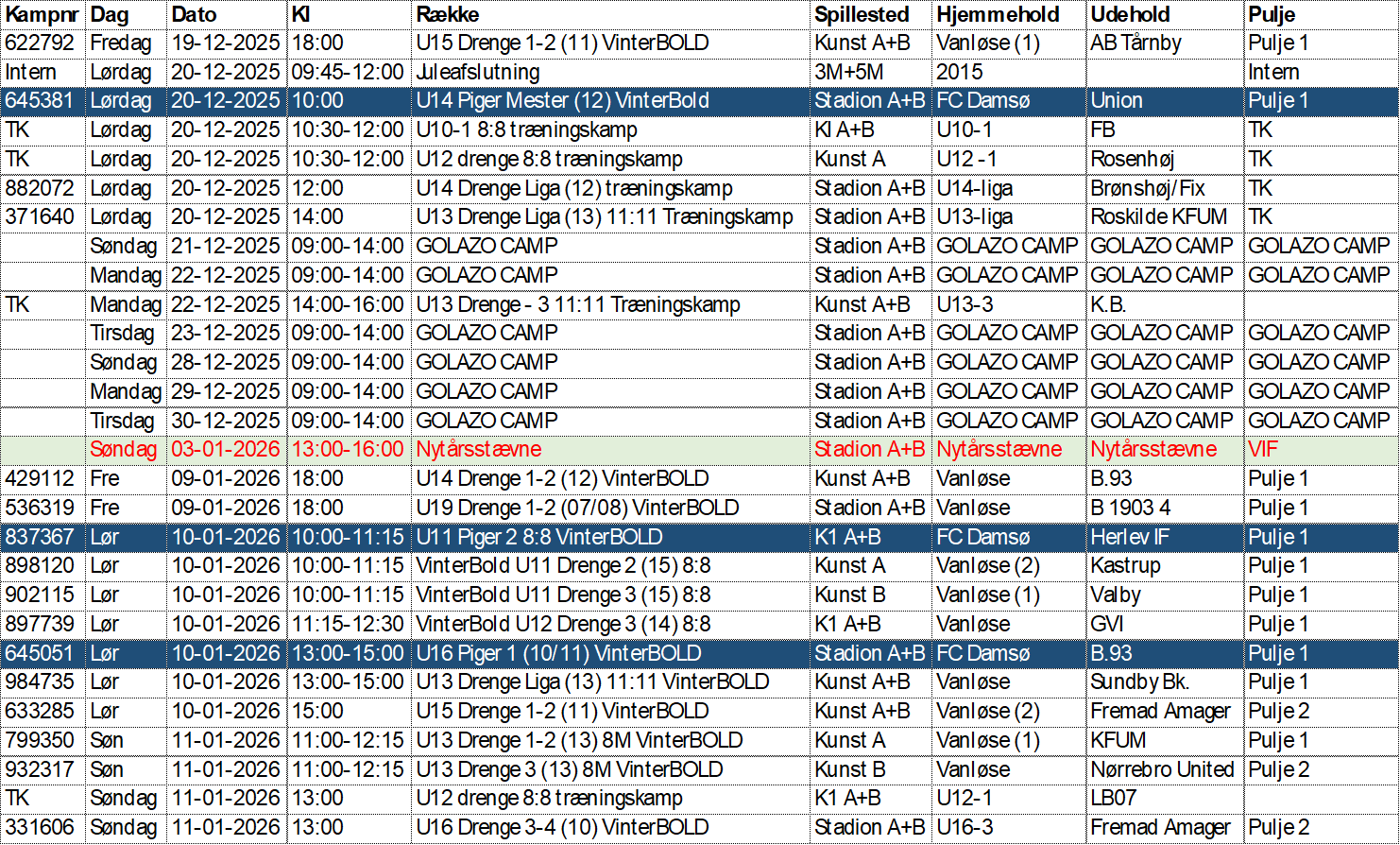Click the Række column header
The image size is (1400, 845).
click(x=448, y=14)
